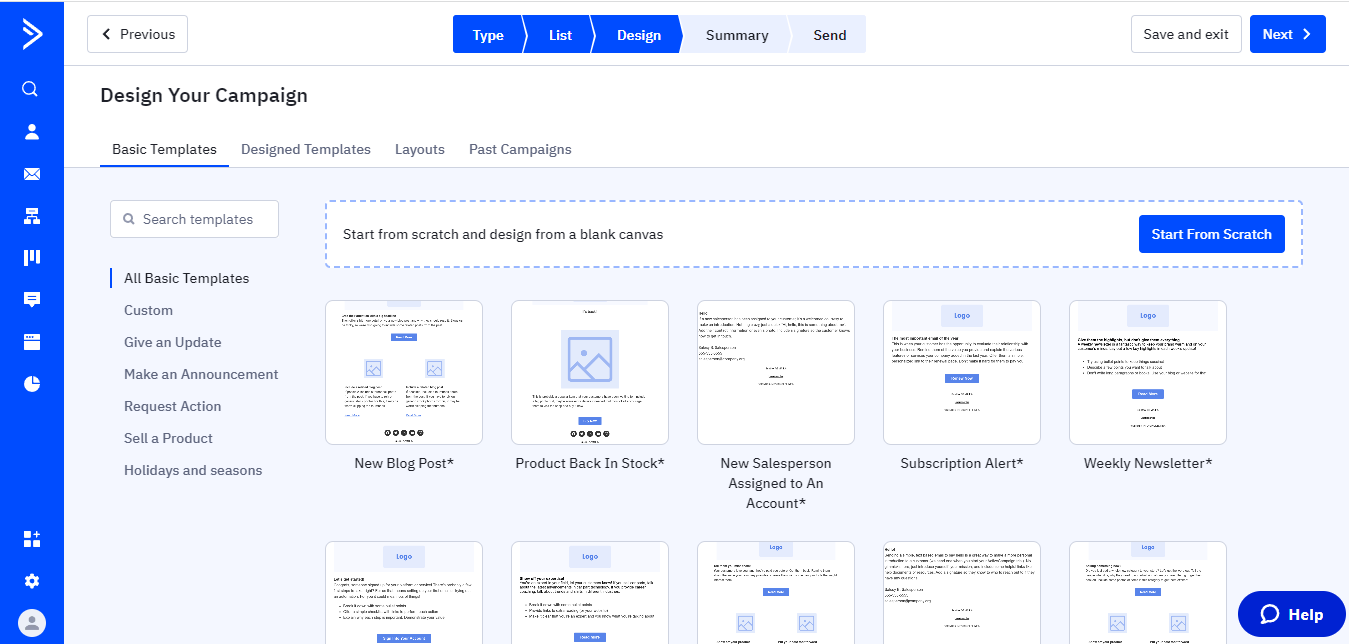Click 'New Blog Post*' label
The image size is (1349, 644).
coord(404,463)
